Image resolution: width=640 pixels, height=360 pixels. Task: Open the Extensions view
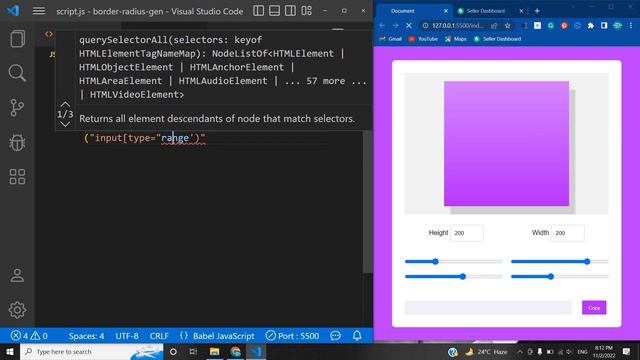tap(17, 177)
